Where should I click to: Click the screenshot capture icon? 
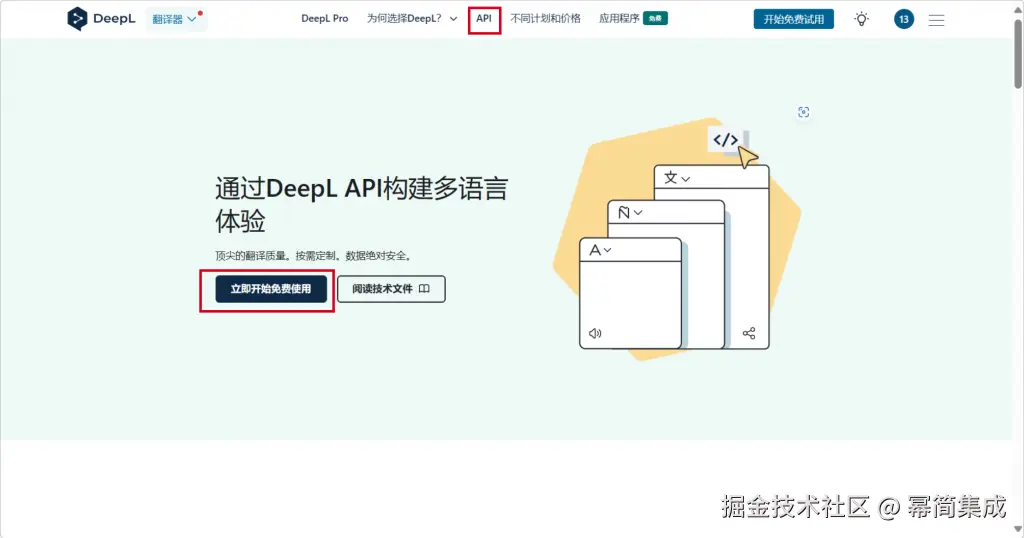803,112
